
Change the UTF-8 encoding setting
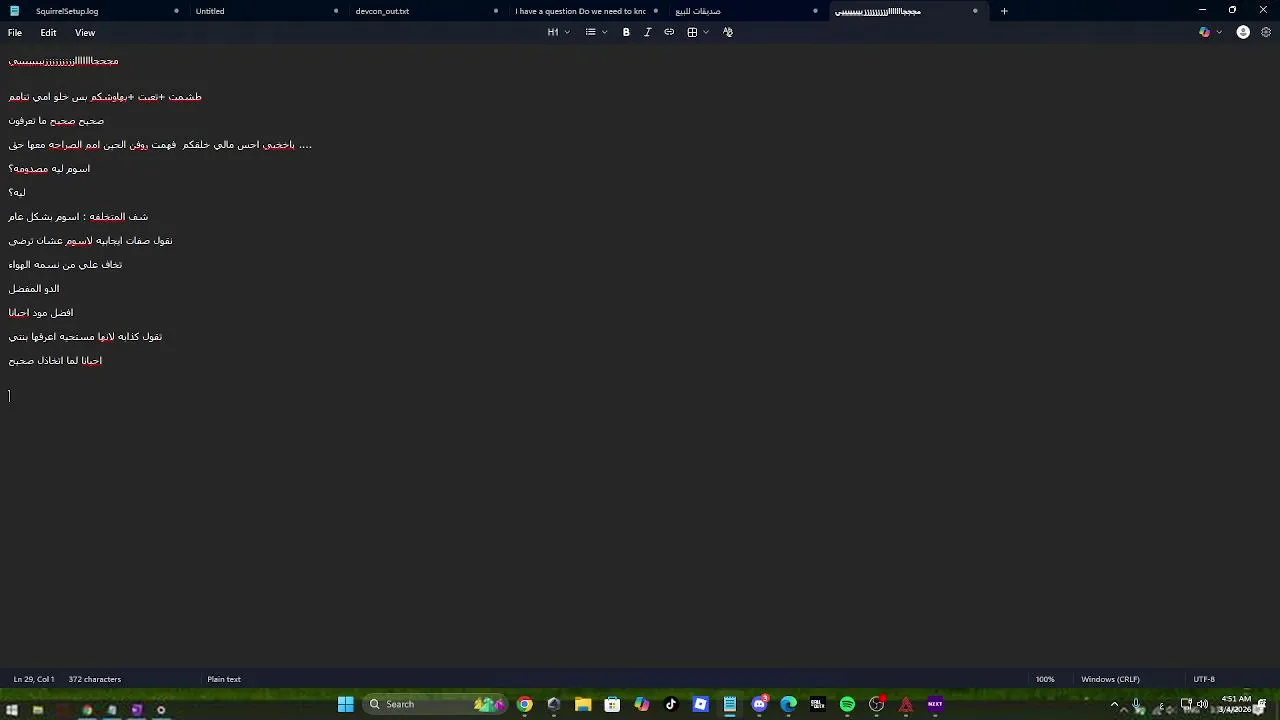[x=1204, y=679]
